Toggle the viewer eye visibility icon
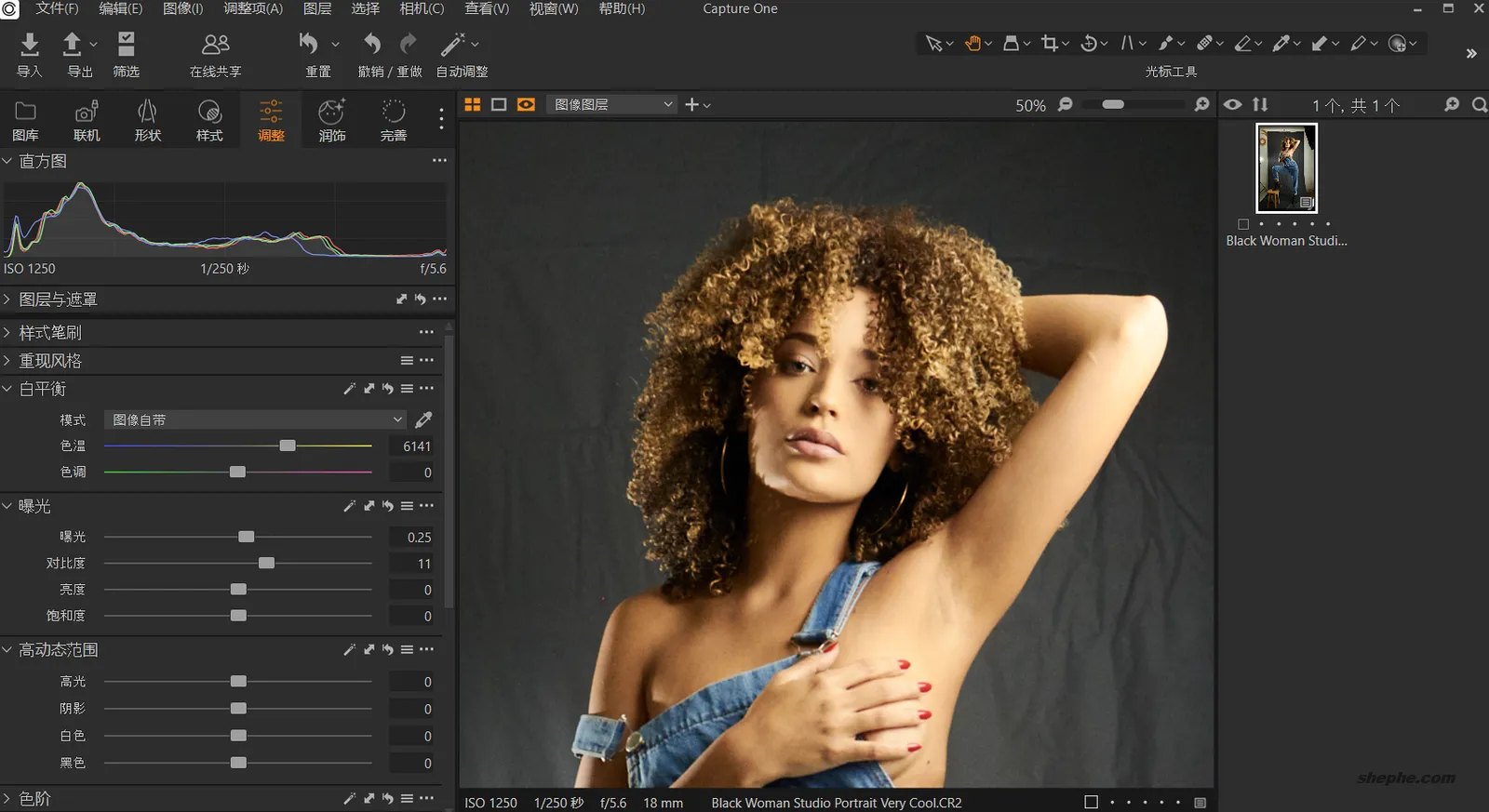1489x812 pixels. tap(1232, 105)
